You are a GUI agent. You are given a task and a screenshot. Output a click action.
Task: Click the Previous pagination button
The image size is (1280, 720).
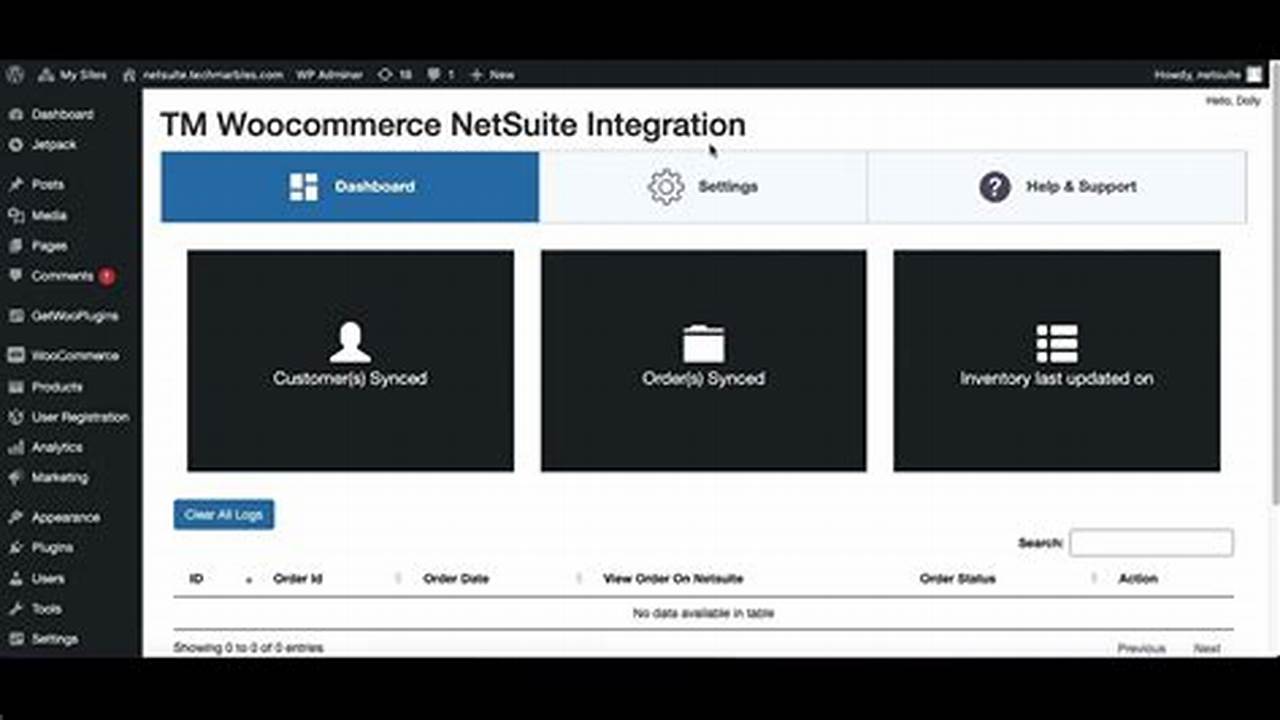[x=1141, y=648]
